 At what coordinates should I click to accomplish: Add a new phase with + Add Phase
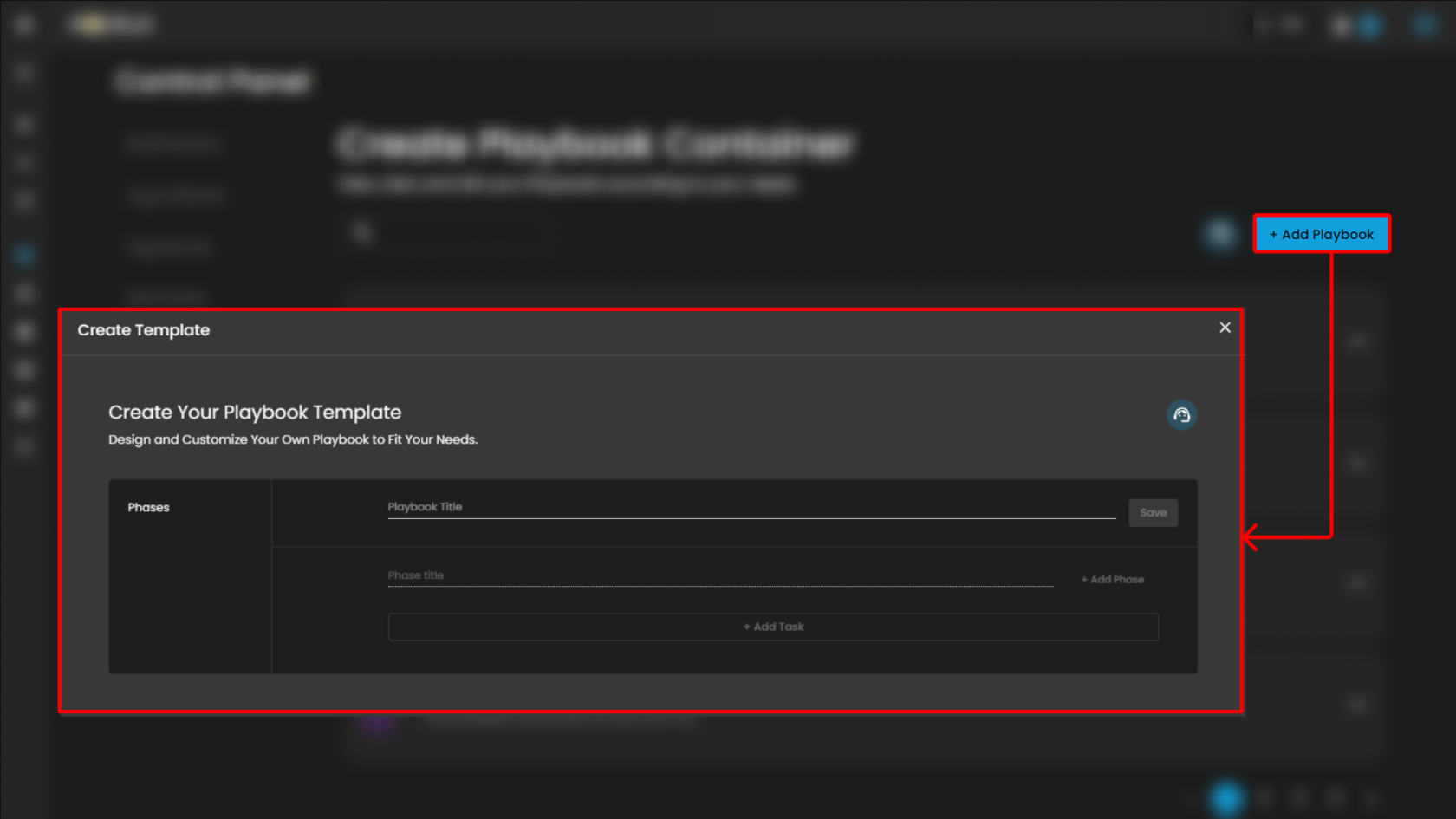tap(1112, 580)
